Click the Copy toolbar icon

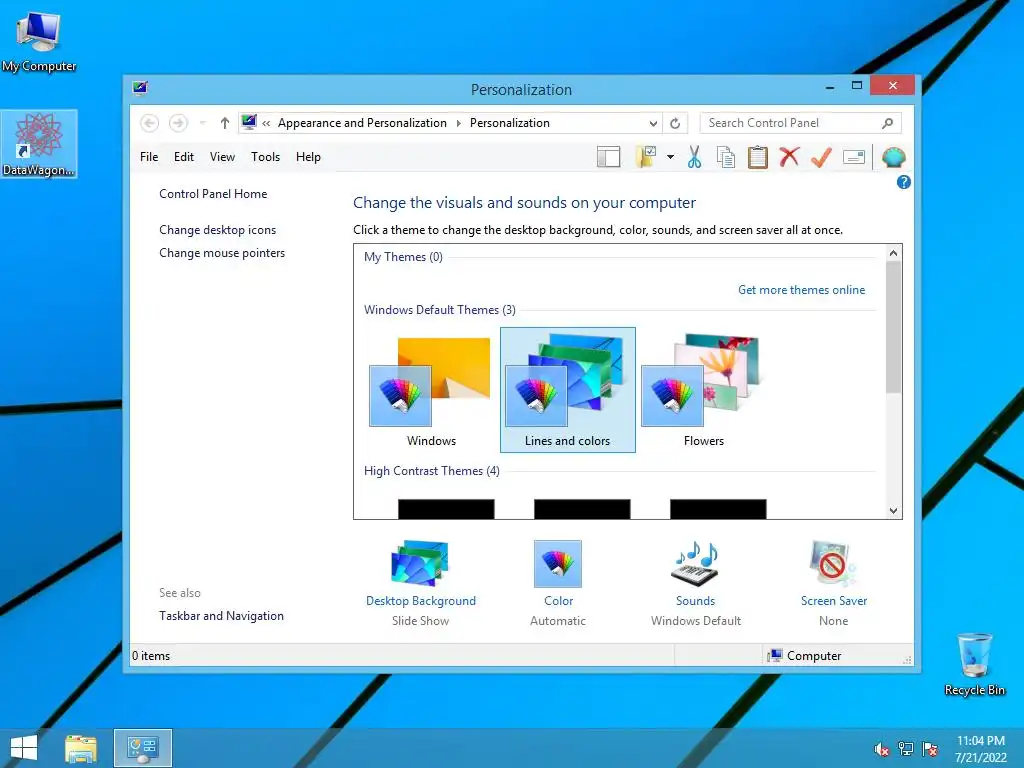[x=726, y=157]
